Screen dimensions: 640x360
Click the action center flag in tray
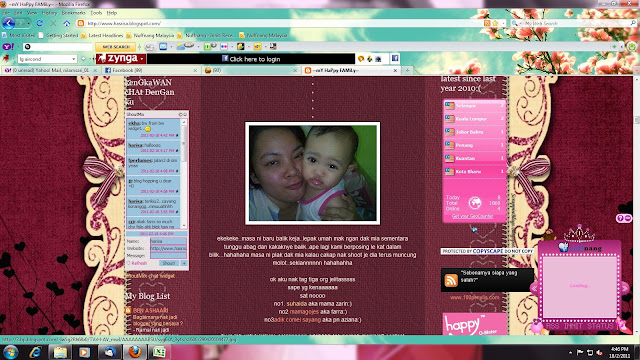tap(580, 352)
